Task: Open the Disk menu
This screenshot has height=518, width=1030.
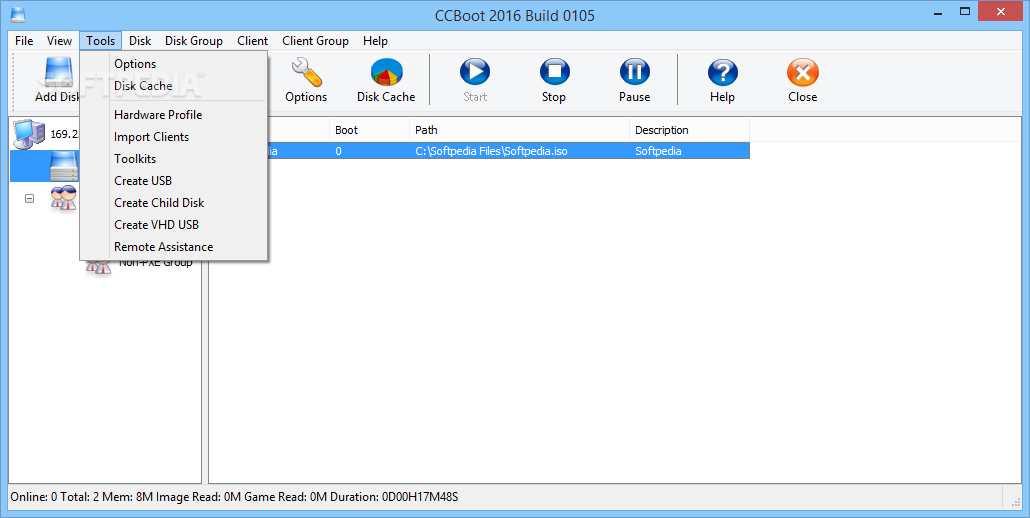Action: [x=140, y=41]
